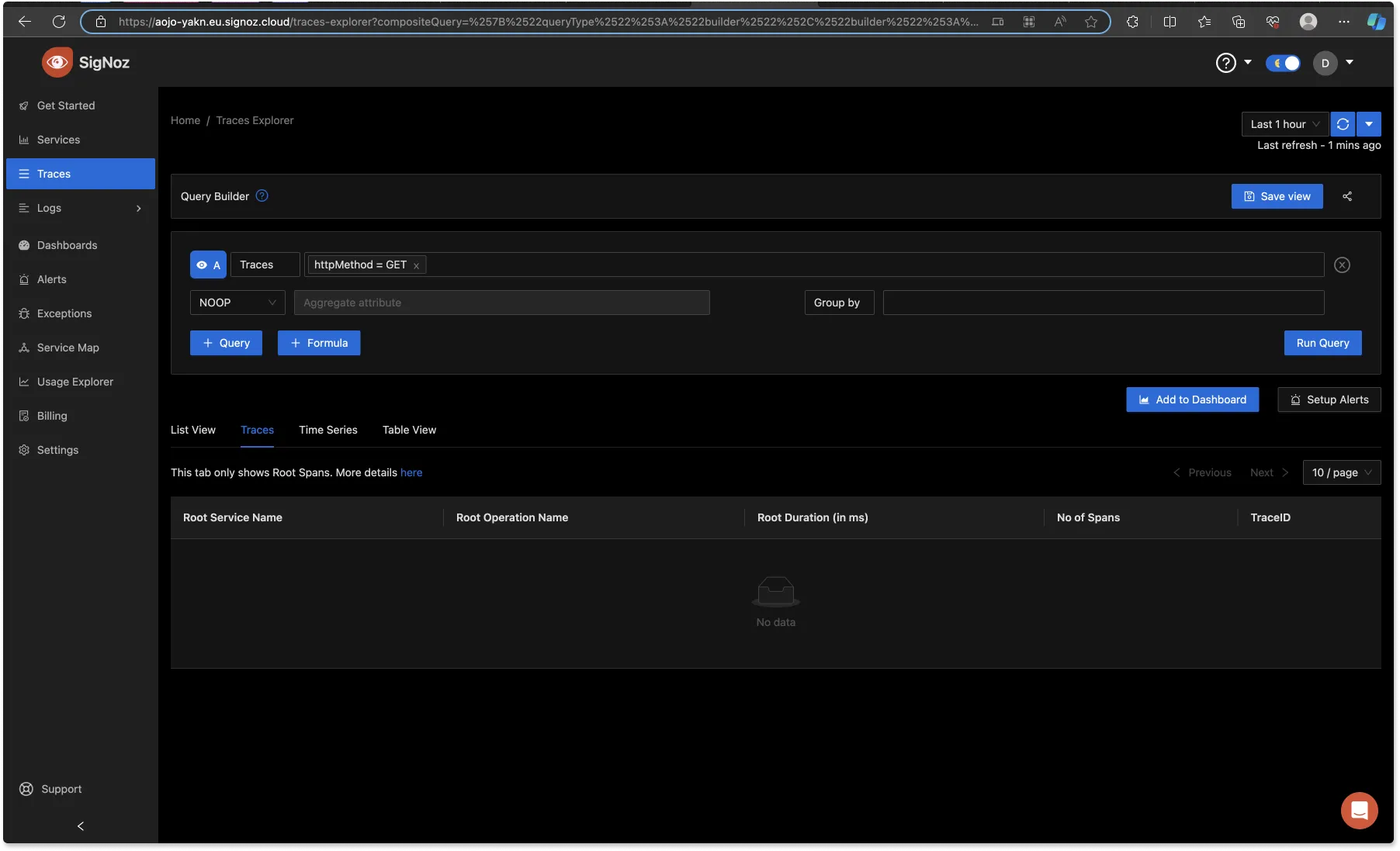The width and height of the screenshot is (1400, 851).
Task: Open Exceptions in sidebar
Action: (81, 313)
